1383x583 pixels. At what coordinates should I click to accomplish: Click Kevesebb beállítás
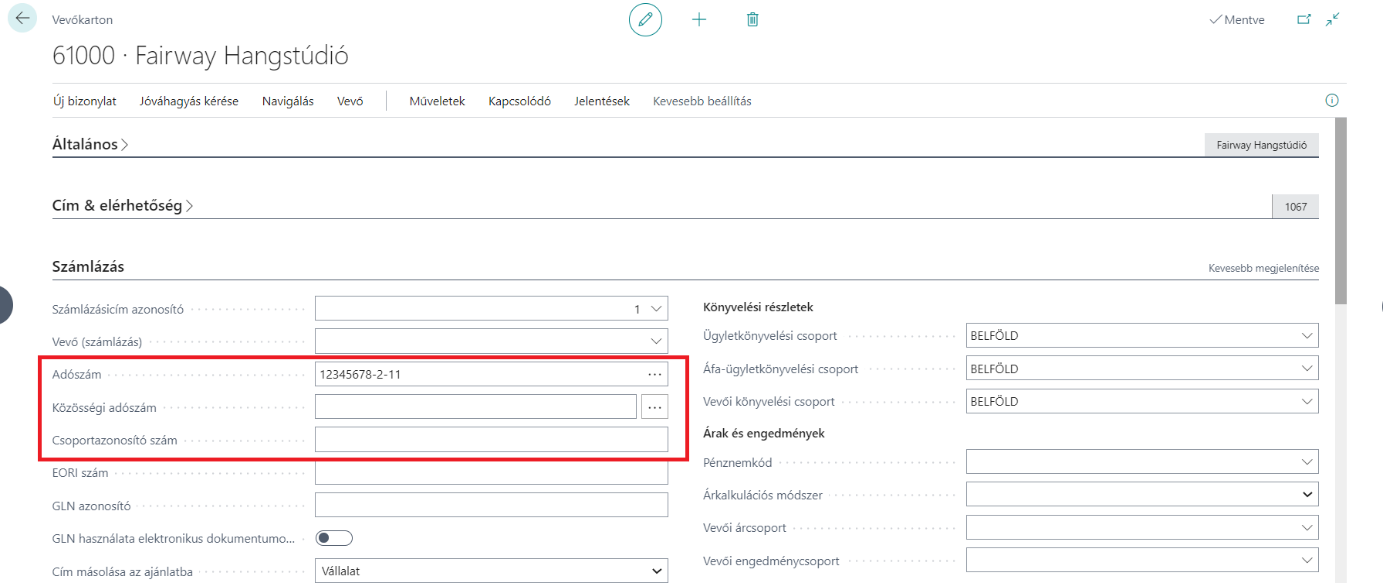(x=702, y=101)
